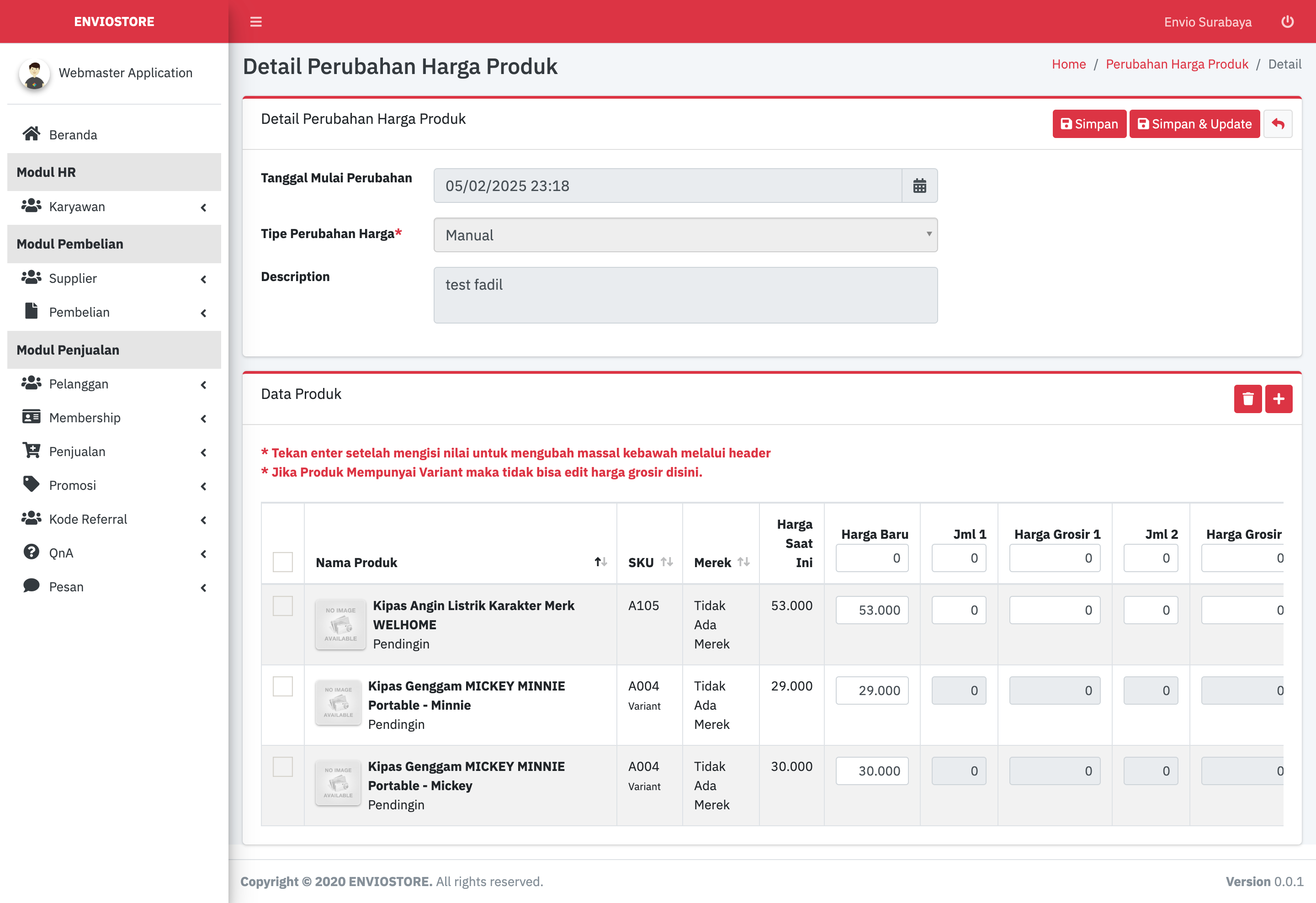Open the Membership sidebar item
Viewport: 1316px width, 903px height.
(85, 418)
